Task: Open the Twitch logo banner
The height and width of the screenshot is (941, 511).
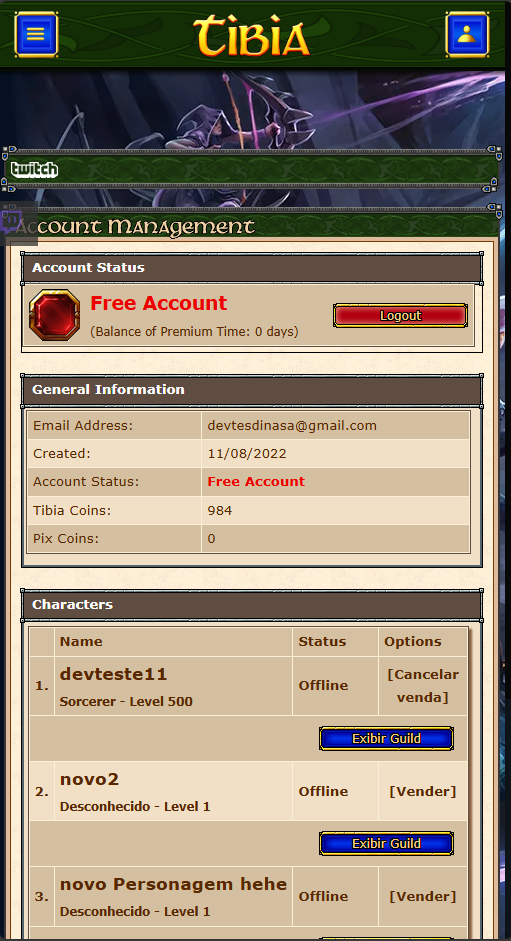Action: pyautogui.click(x=35, y=170)
